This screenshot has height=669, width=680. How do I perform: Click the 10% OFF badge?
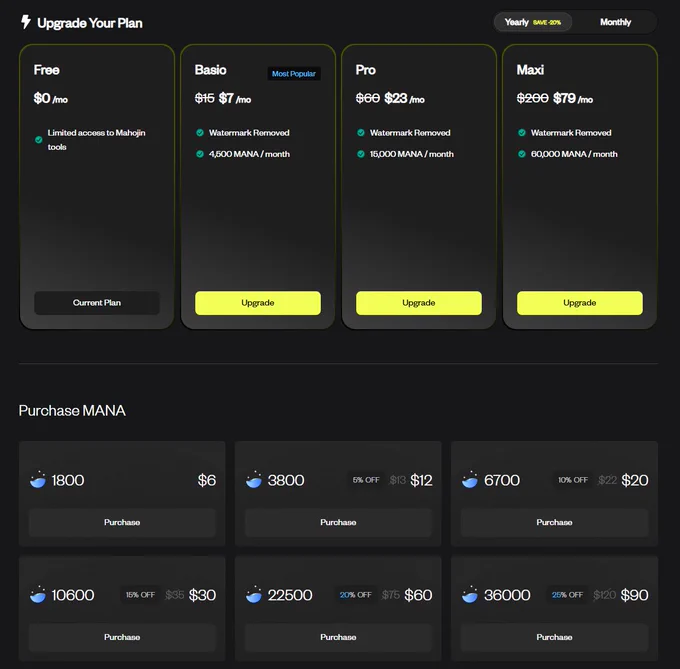point(572,480)
